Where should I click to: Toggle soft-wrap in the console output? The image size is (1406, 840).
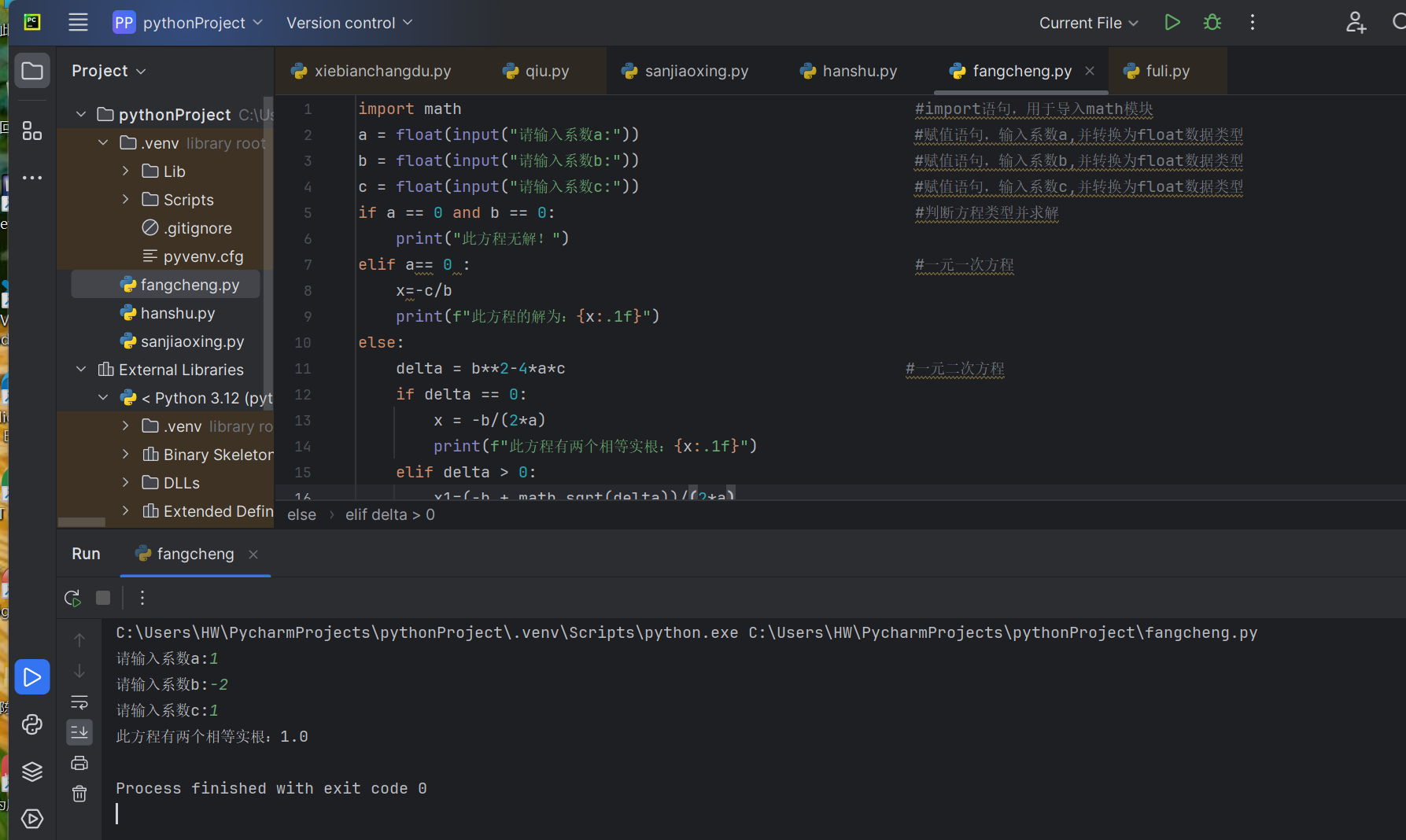[79, 702]
